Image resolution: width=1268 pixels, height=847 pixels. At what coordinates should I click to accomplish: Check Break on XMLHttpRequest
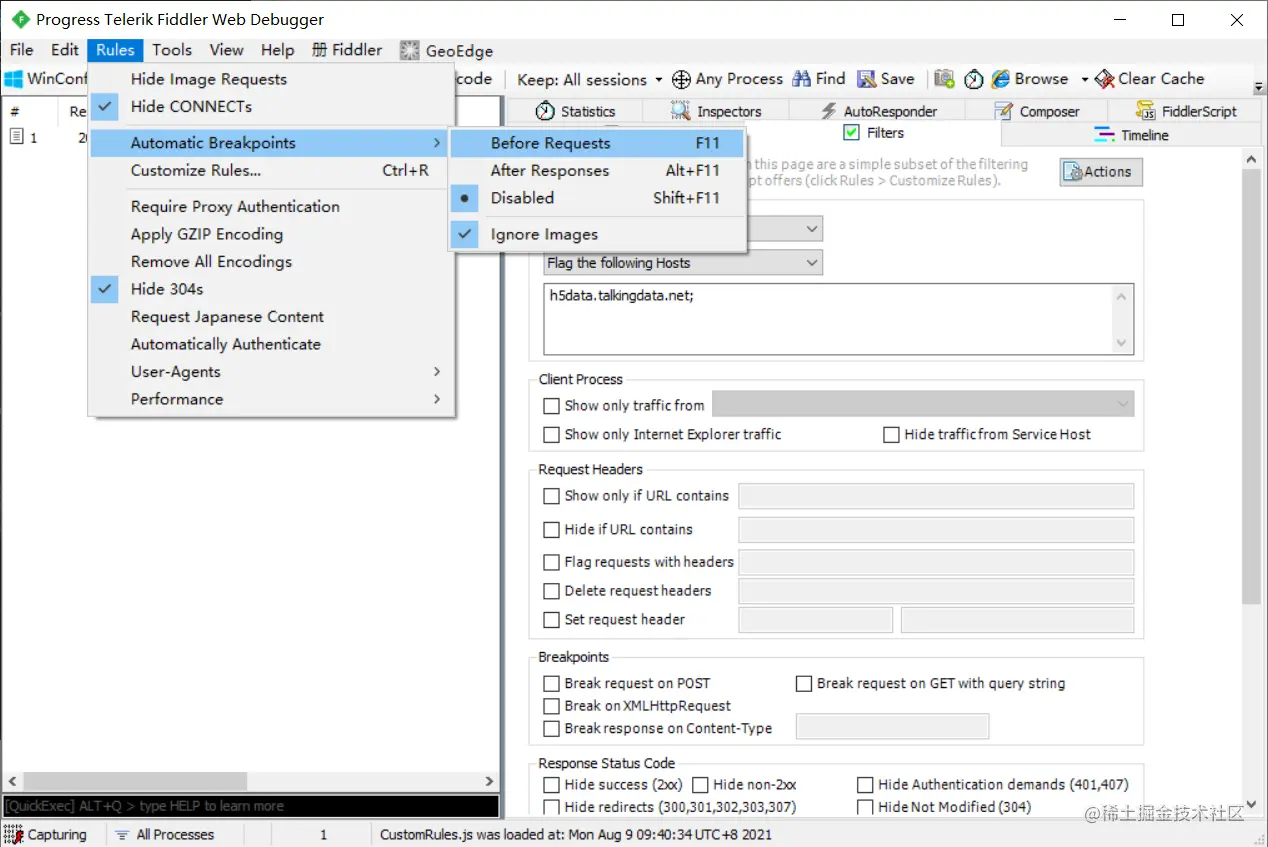point(551,706)
